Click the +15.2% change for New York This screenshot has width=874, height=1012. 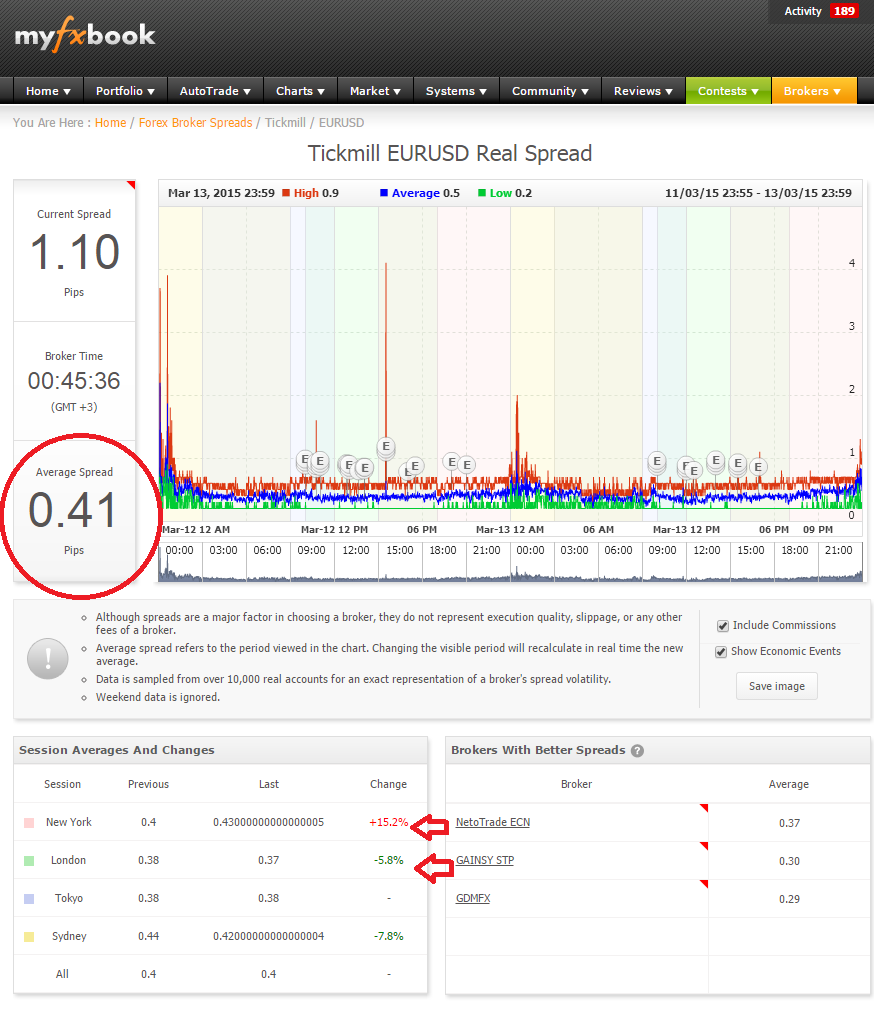389,822
